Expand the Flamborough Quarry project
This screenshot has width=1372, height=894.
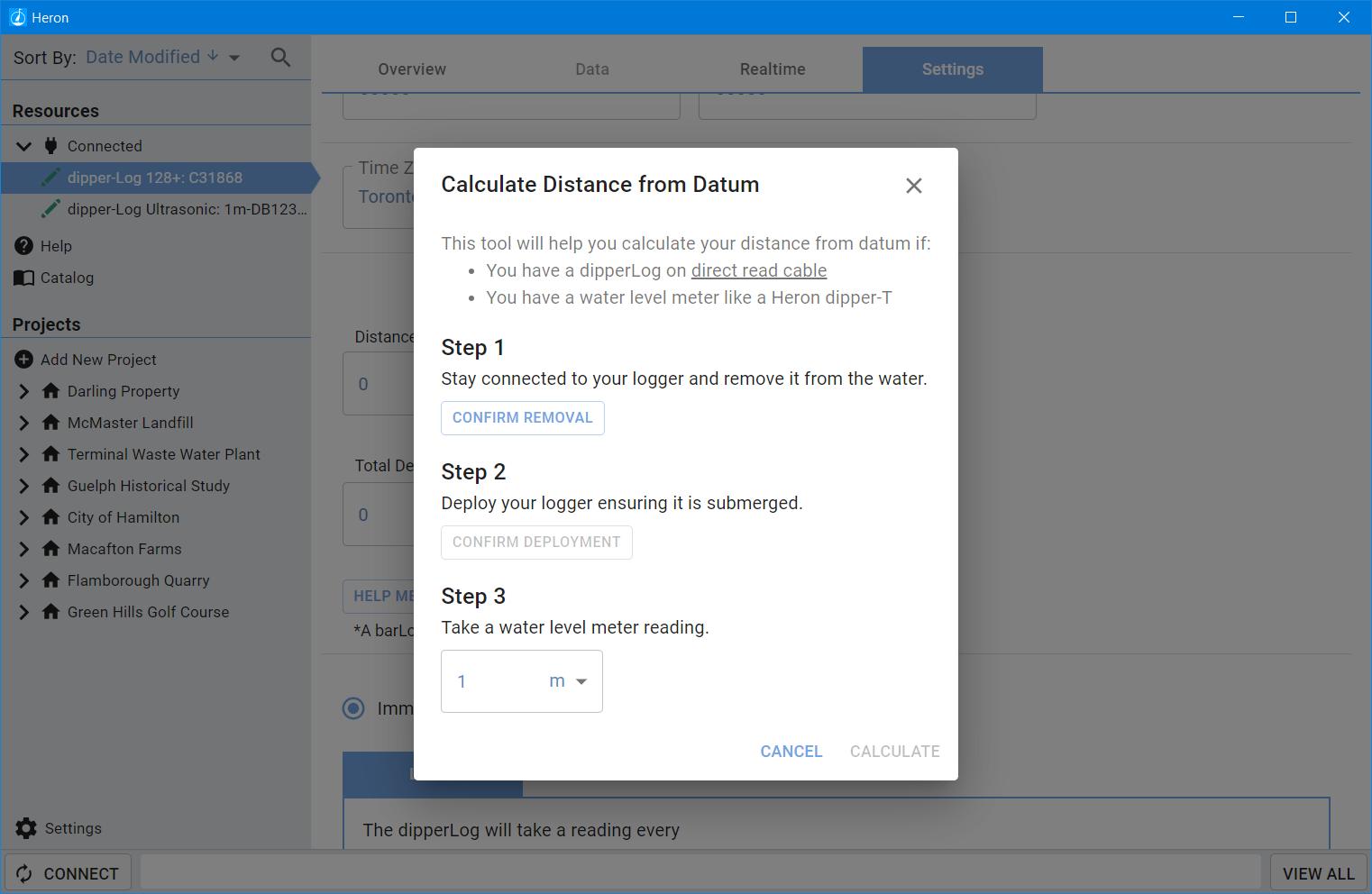click(x=24, y=580)
